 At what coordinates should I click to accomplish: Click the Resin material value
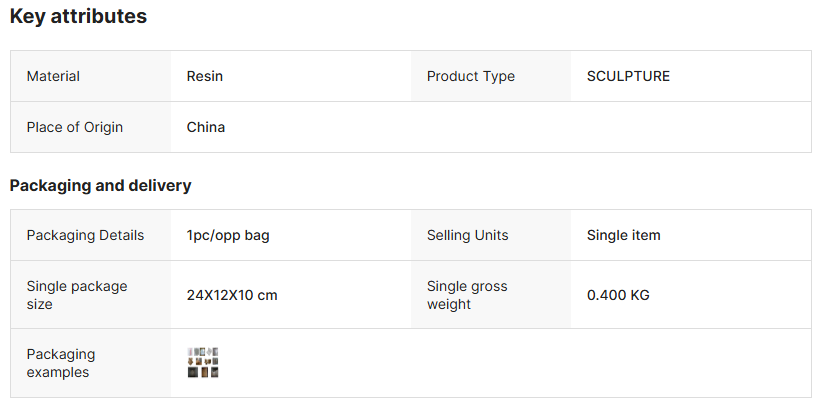click(x=205, y=76)
